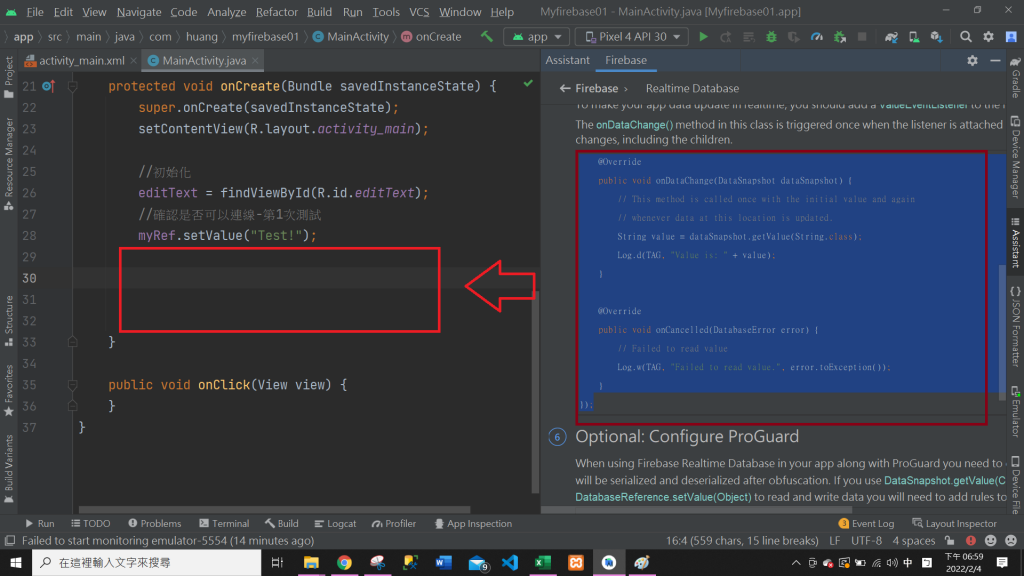Open the SDK Manager icon

point(936,37)
